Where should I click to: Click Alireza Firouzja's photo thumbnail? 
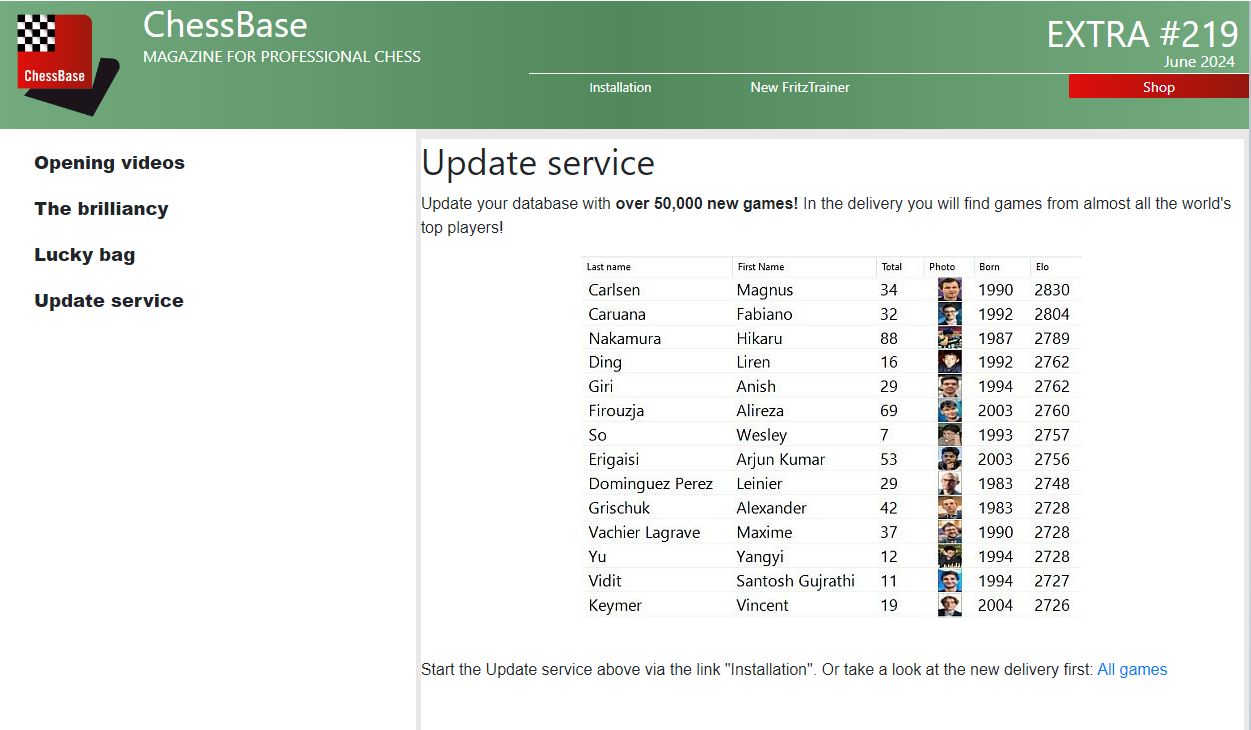[949, 411]
